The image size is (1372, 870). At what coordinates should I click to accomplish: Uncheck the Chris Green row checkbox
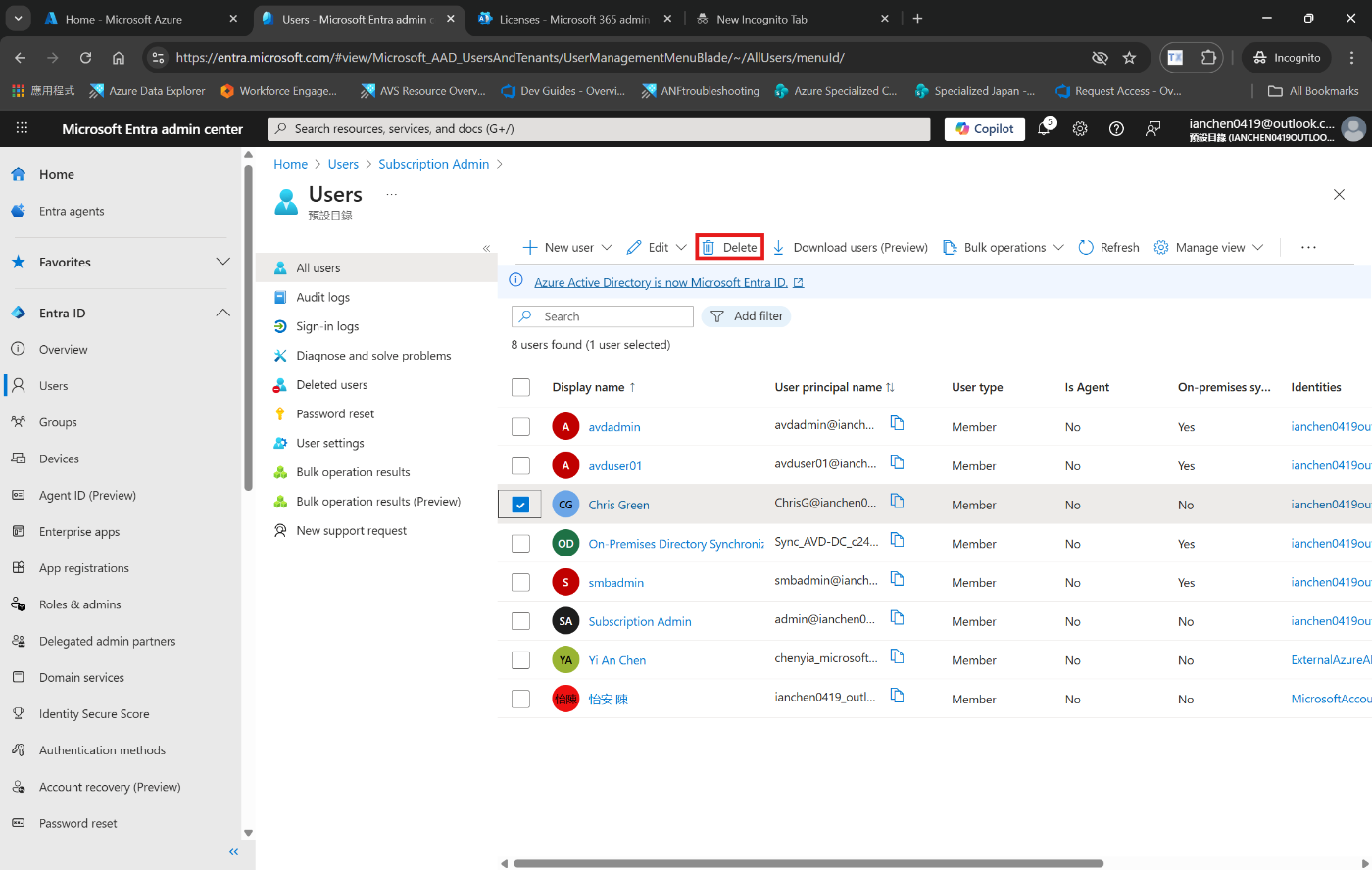click(520, 505)
